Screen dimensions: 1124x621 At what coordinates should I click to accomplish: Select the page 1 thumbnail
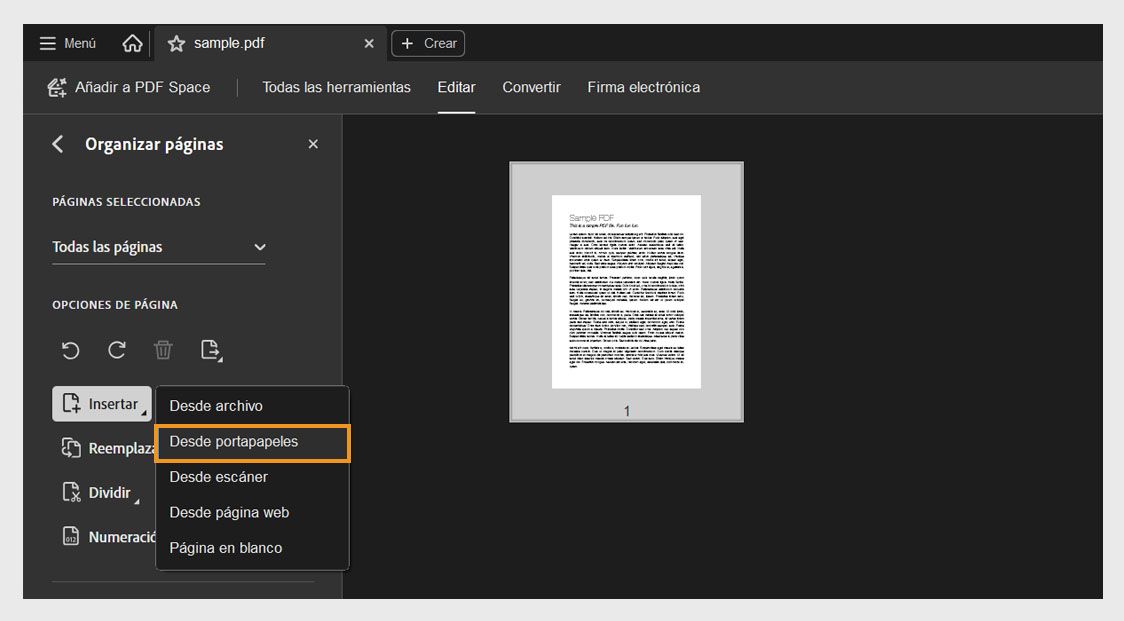[x=626, y=291]
